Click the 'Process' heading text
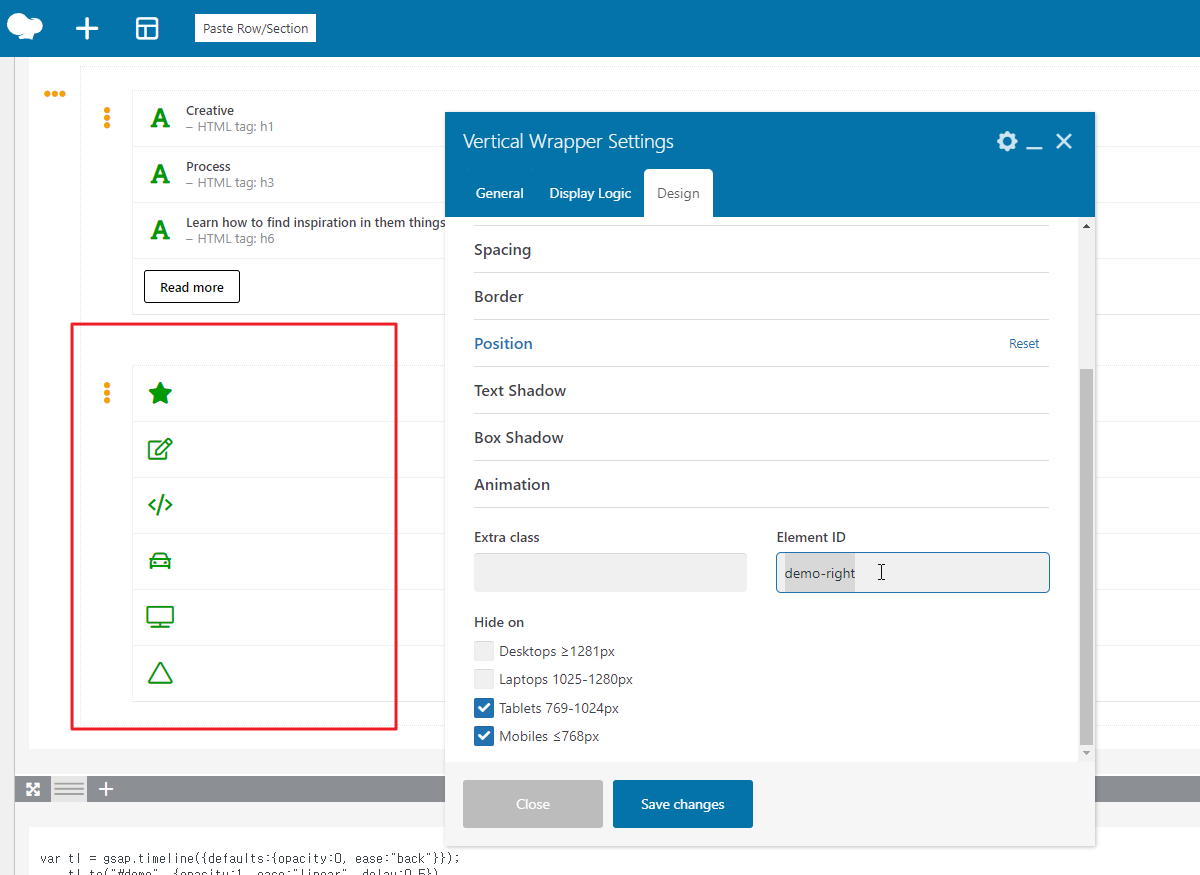Screen dimensions: 1200x875 (x=208, y=167)
